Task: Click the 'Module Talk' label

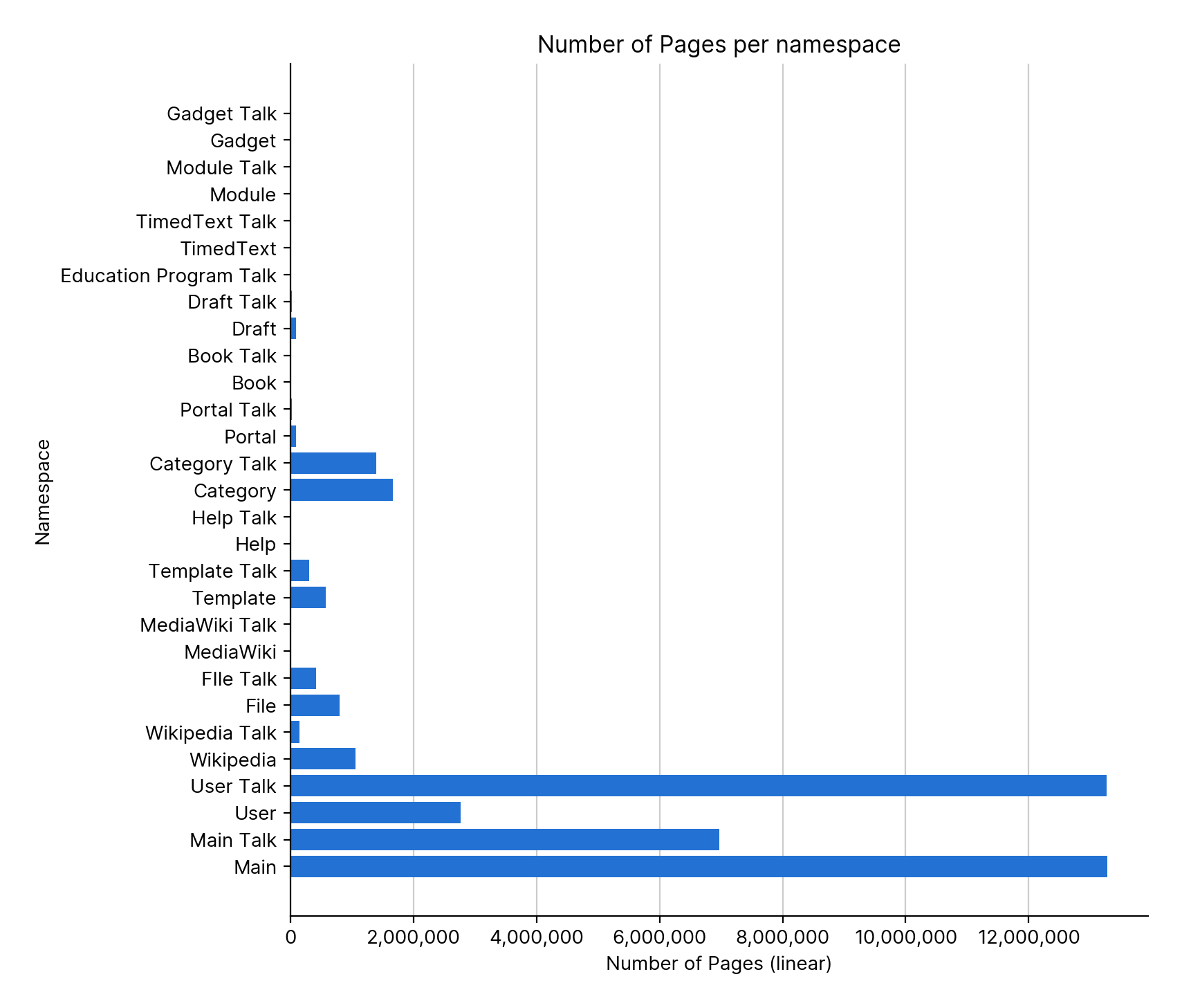Action: click(x=221, y=167)
